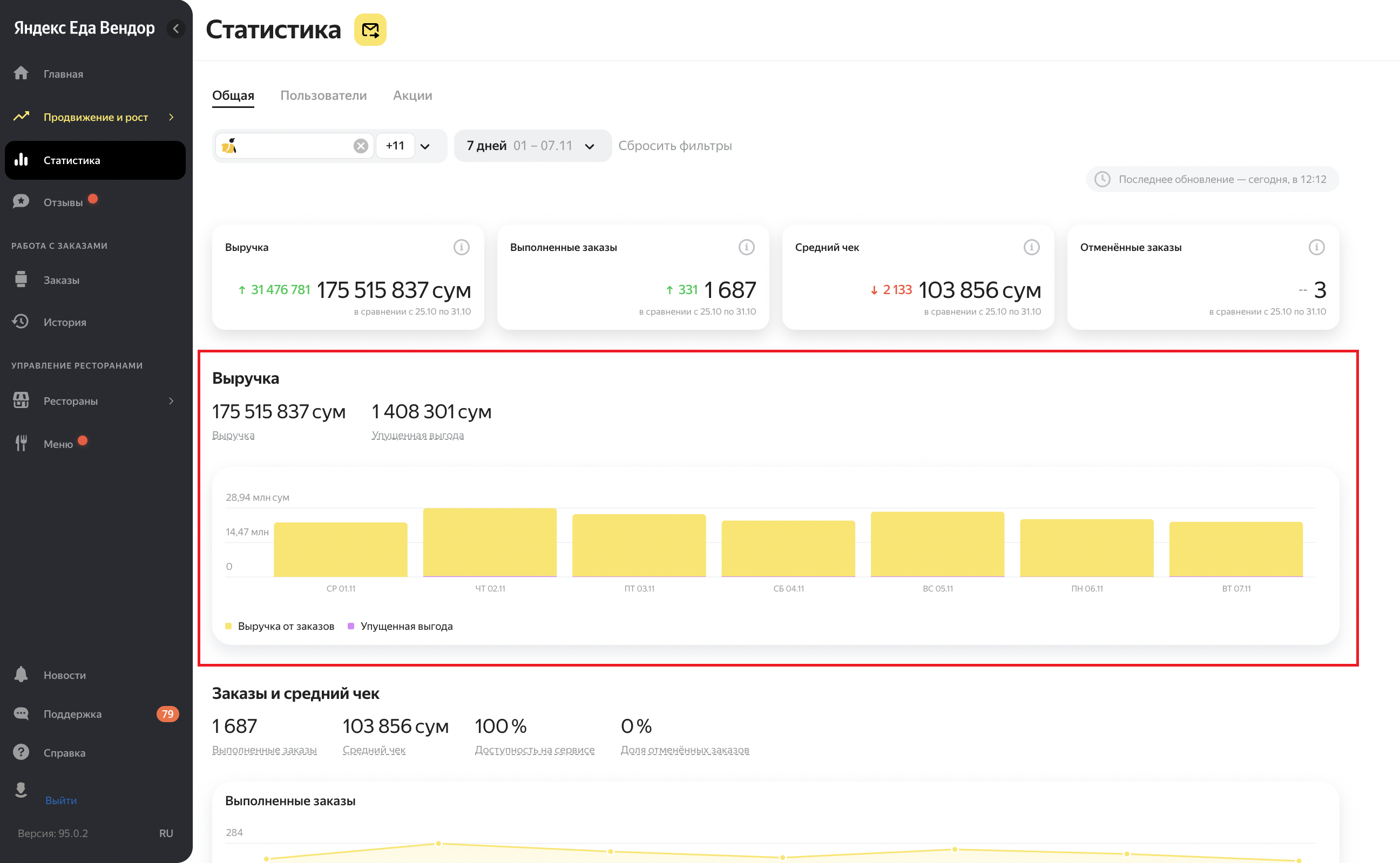Clear the restaurant filter with X icon
The height and width of the screenshot is (863, 1400).
tap(361, 146)
